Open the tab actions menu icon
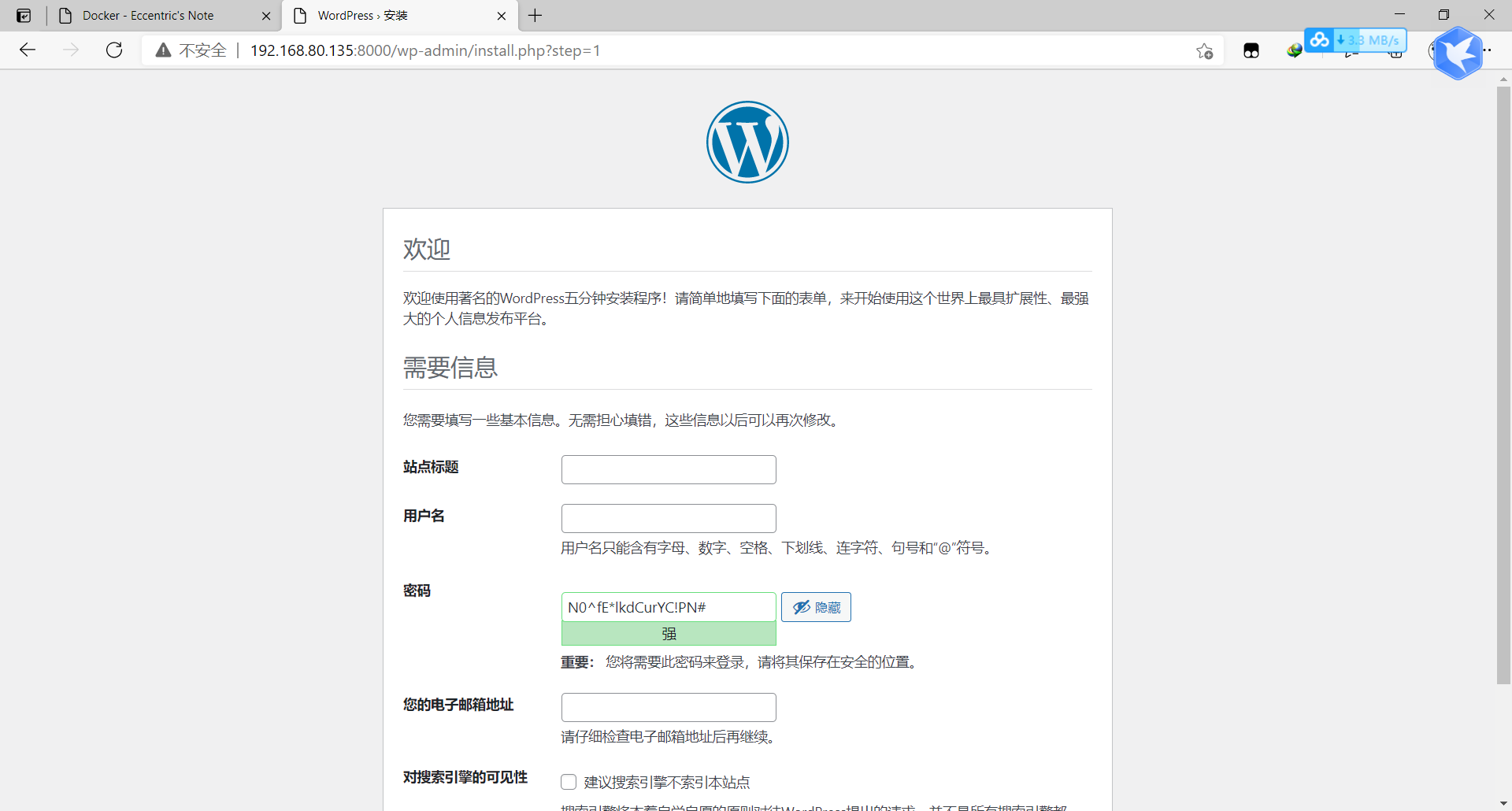Viewport: 1512px width, 811px height. pos(24,16)
